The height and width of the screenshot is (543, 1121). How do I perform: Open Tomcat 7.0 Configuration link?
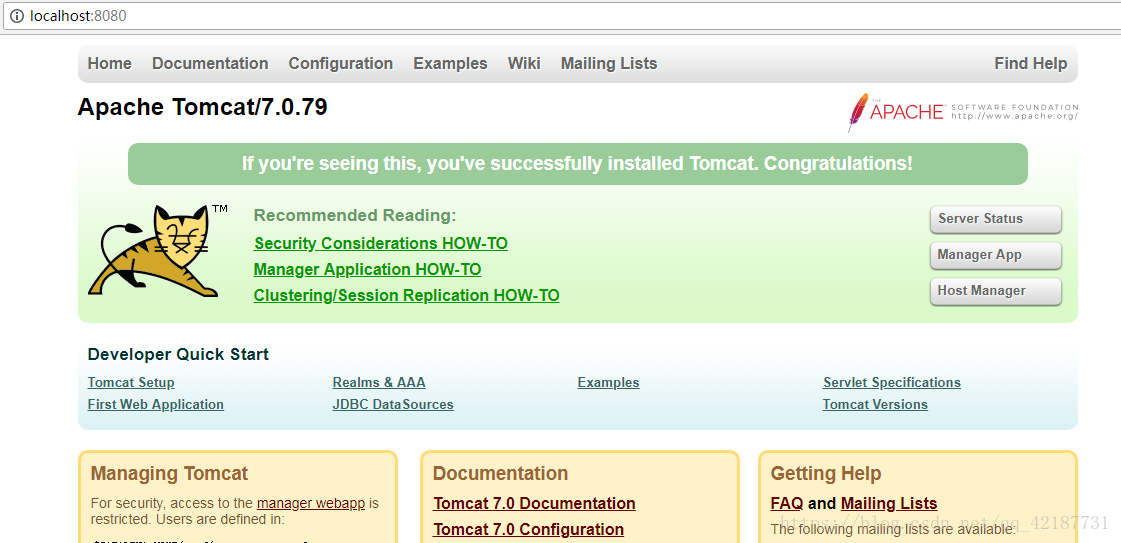(528, 529)
